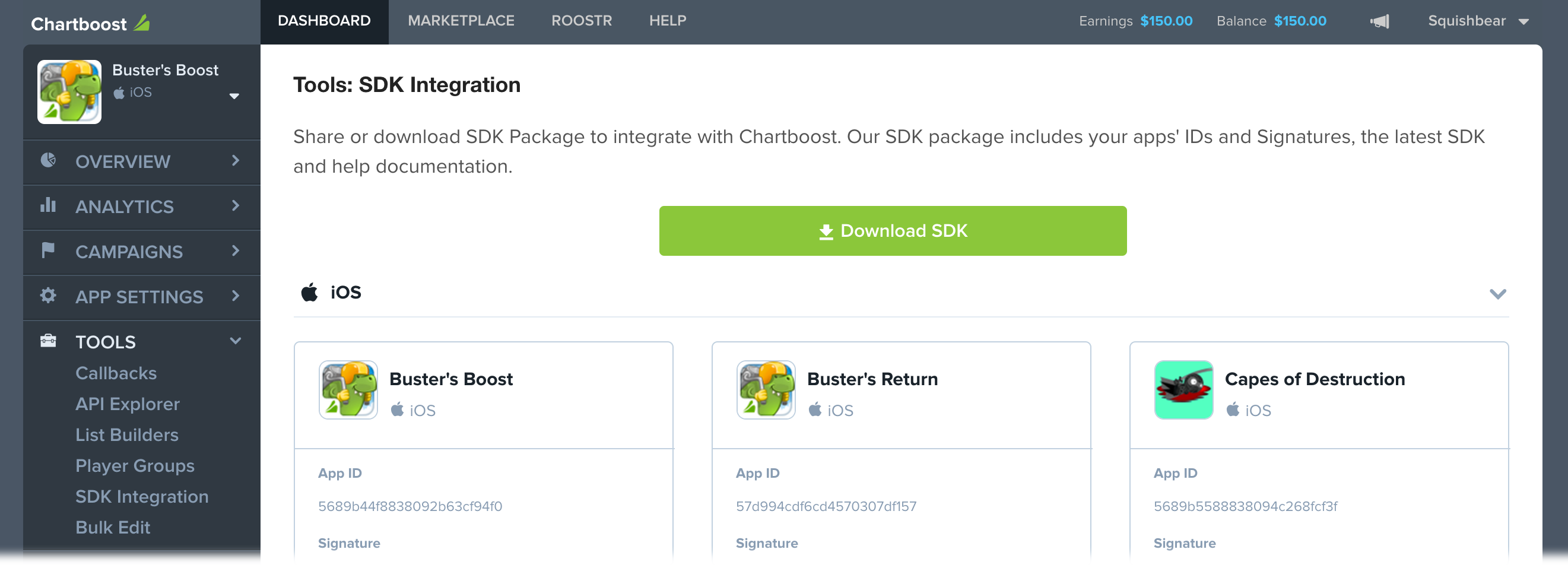Click Buster's Boost sidebar app thumbnail
Screen dimensions: 1568x565
tap(69, 92)
